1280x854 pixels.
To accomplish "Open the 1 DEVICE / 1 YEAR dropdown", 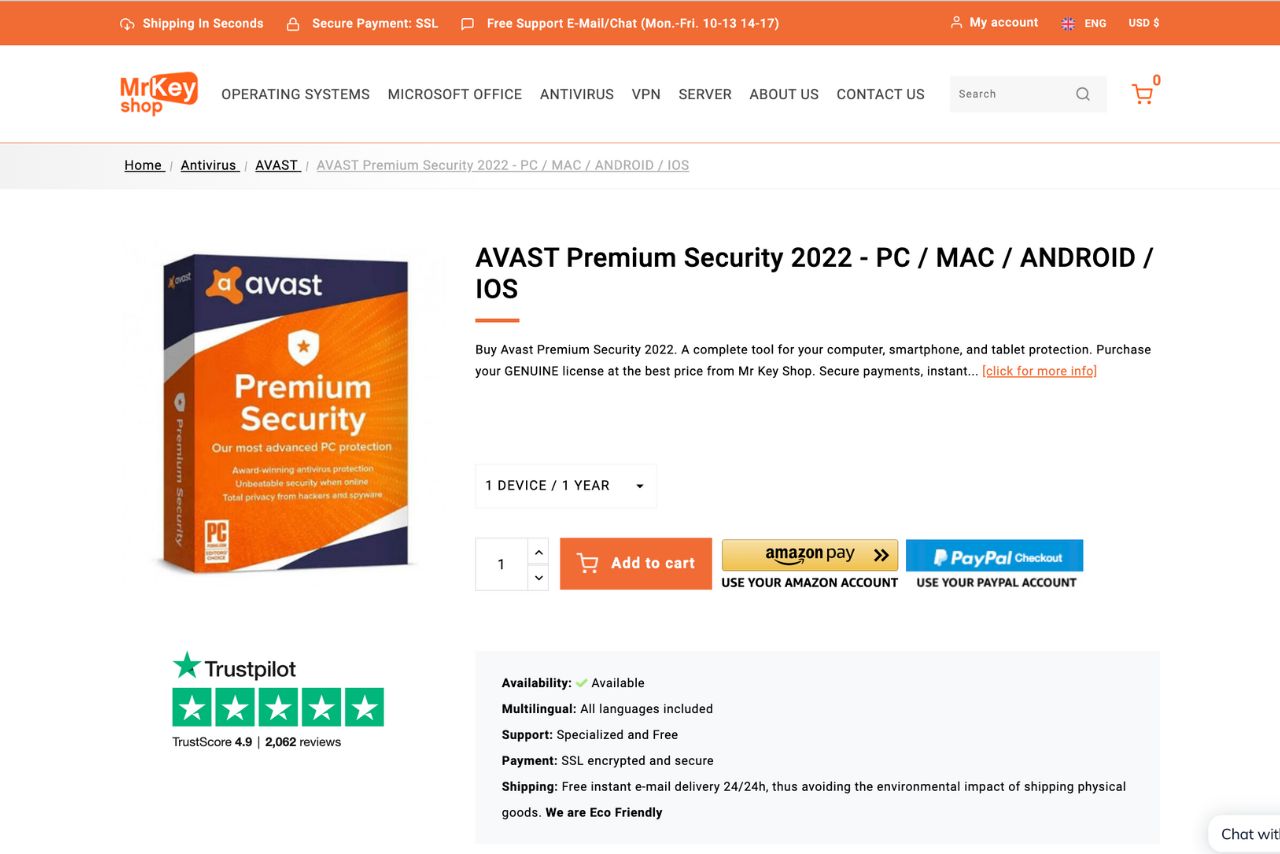I will [x=565, y=485].
